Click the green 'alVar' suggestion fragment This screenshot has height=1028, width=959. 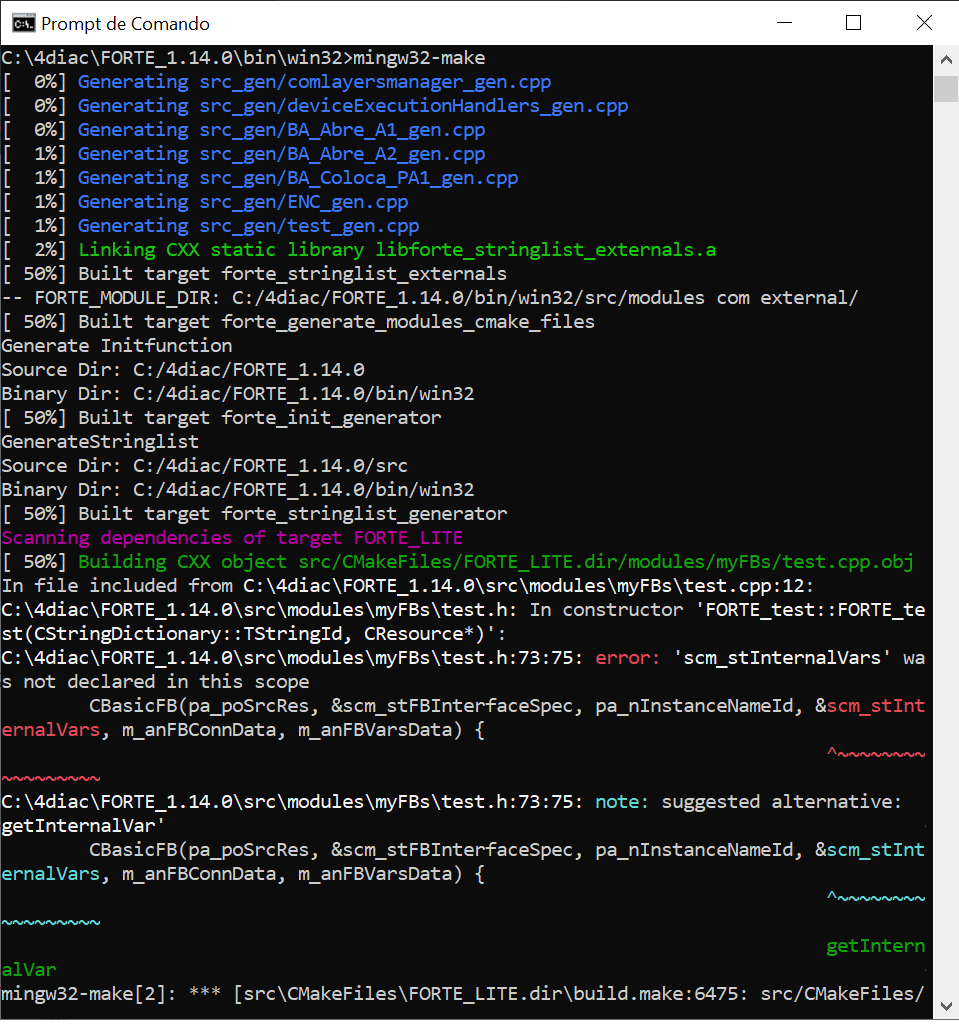(29, 970)
